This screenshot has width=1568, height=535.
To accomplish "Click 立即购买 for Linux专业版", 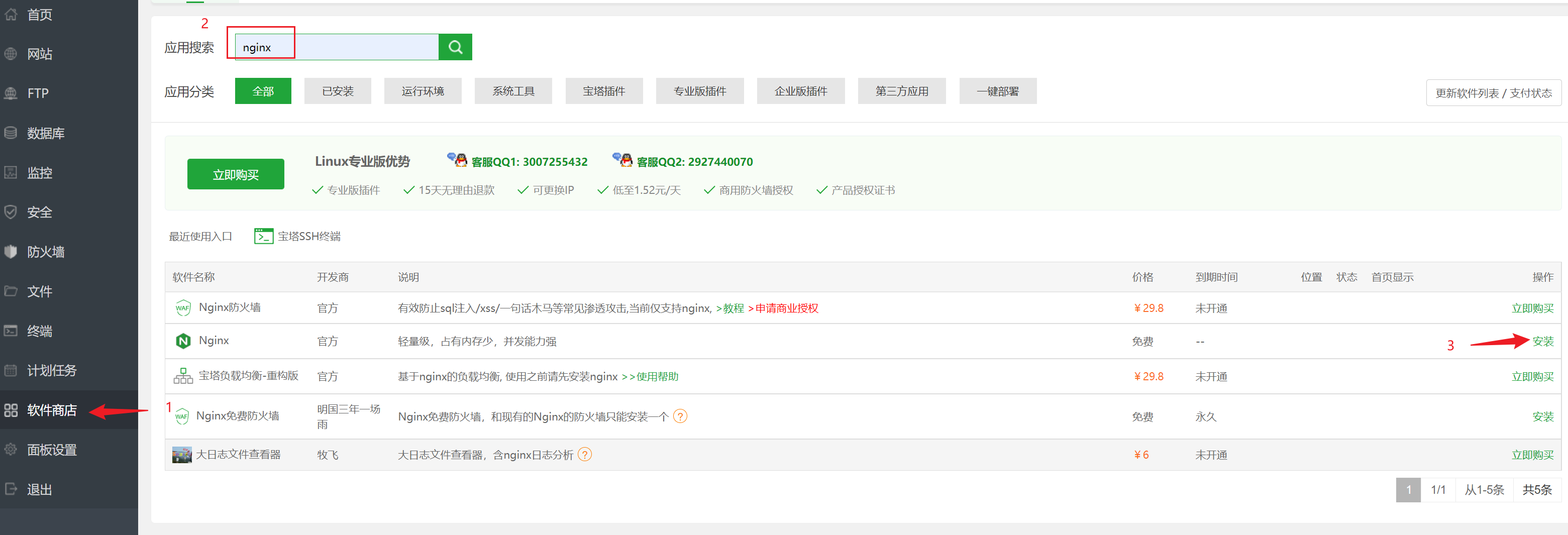I will (236, 173).
